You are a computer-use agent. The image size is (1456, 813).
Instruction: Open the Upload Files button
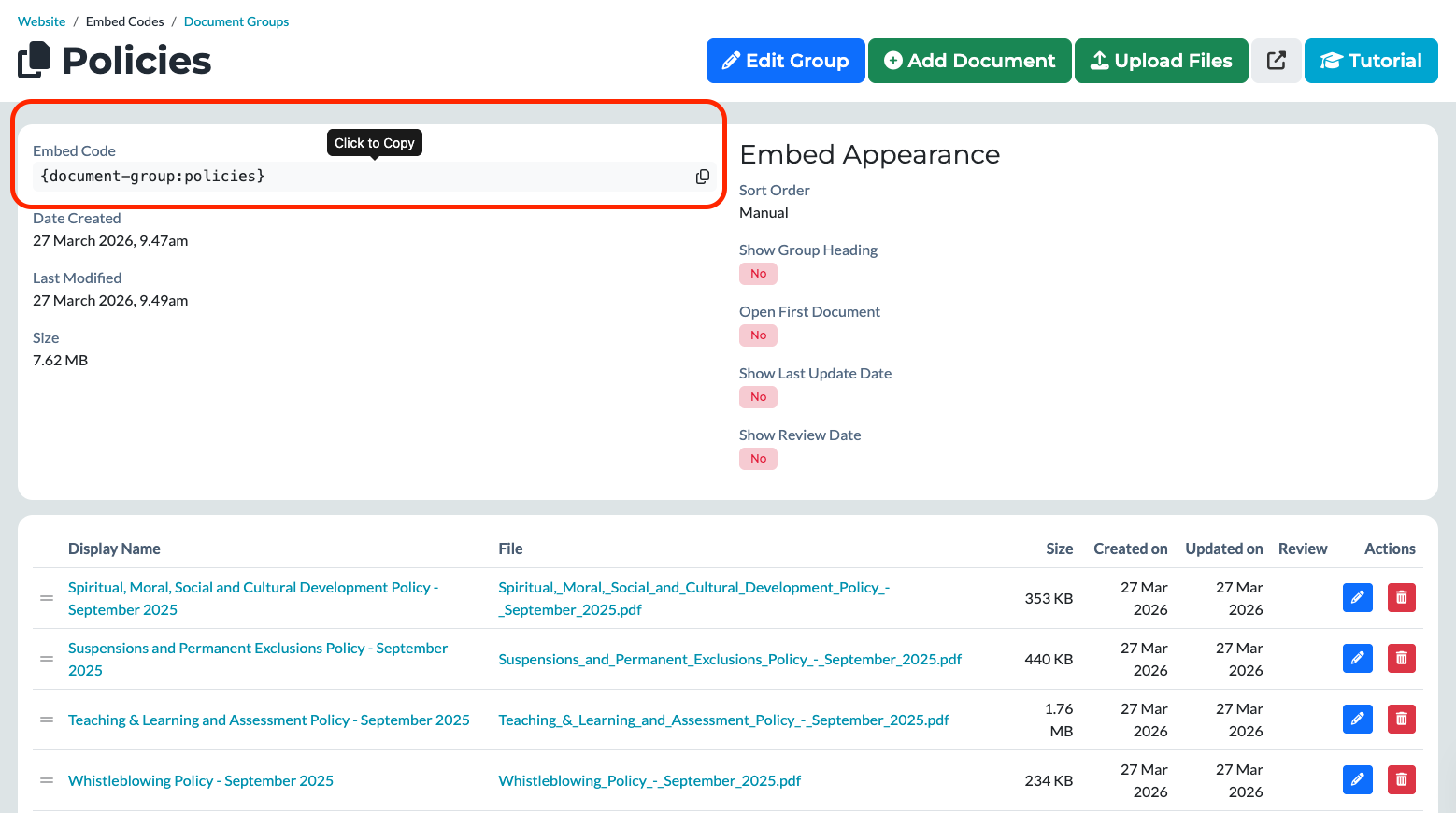1161,61
